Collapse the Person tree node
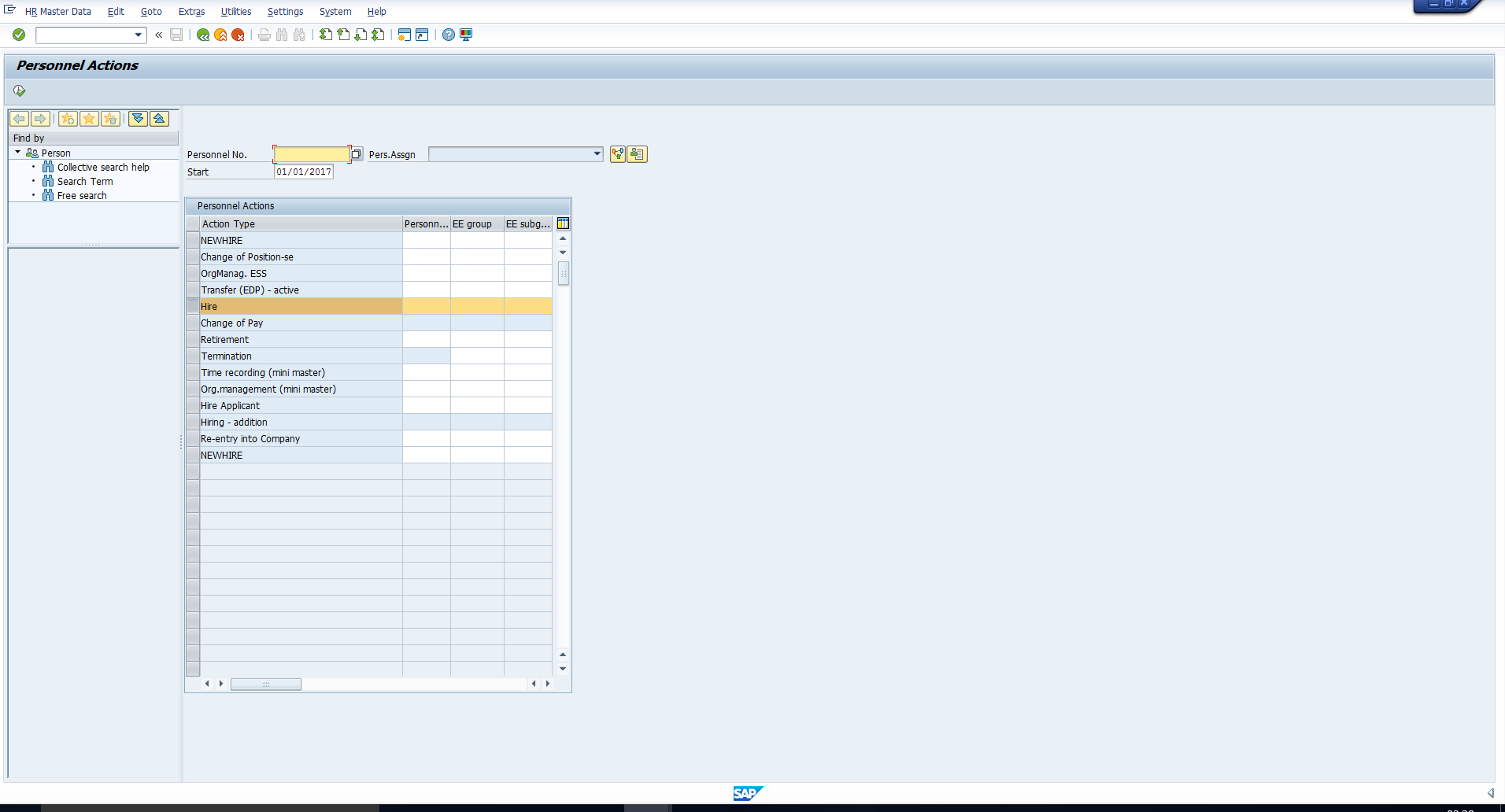This screenshot has height=812, width=1505. [x=18, y=153]
